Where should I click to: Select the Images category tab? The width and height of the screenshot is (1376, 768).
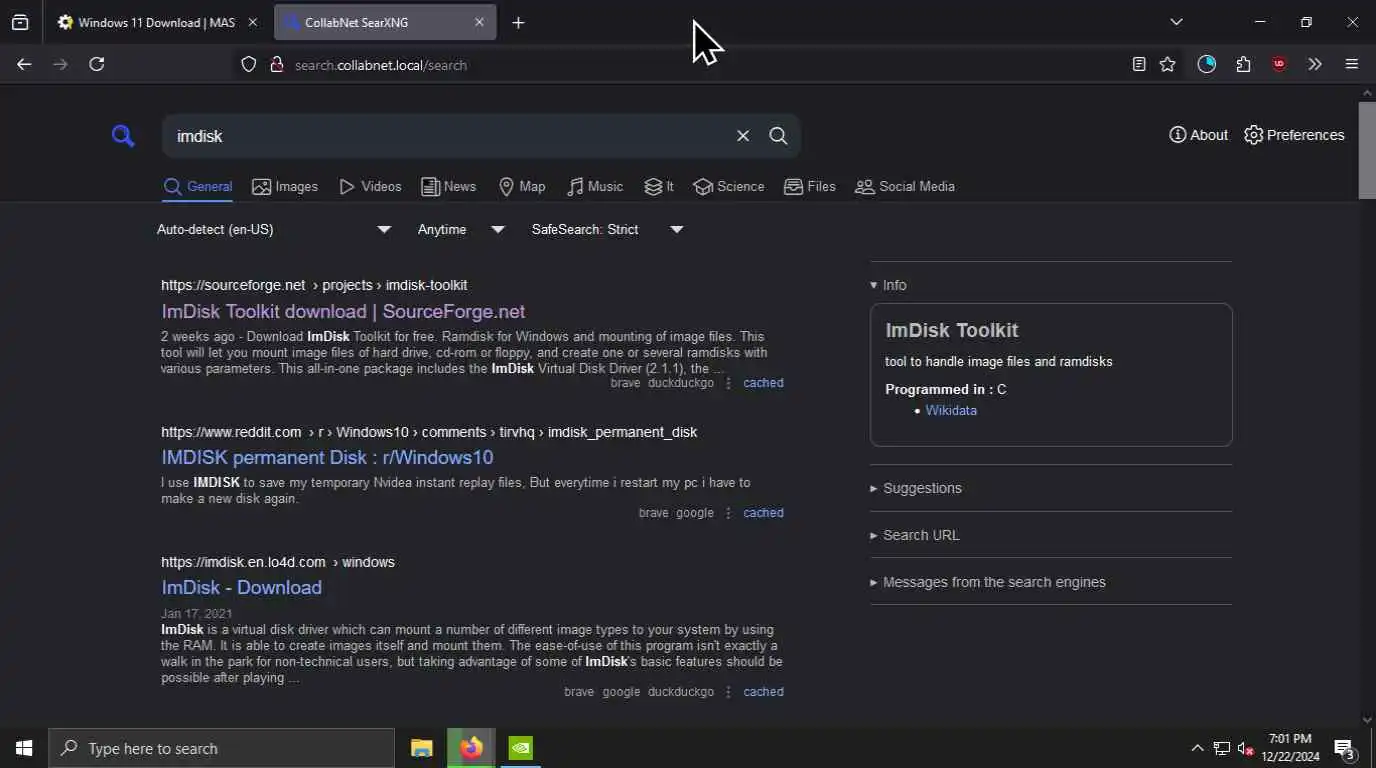tap(285, 187)
